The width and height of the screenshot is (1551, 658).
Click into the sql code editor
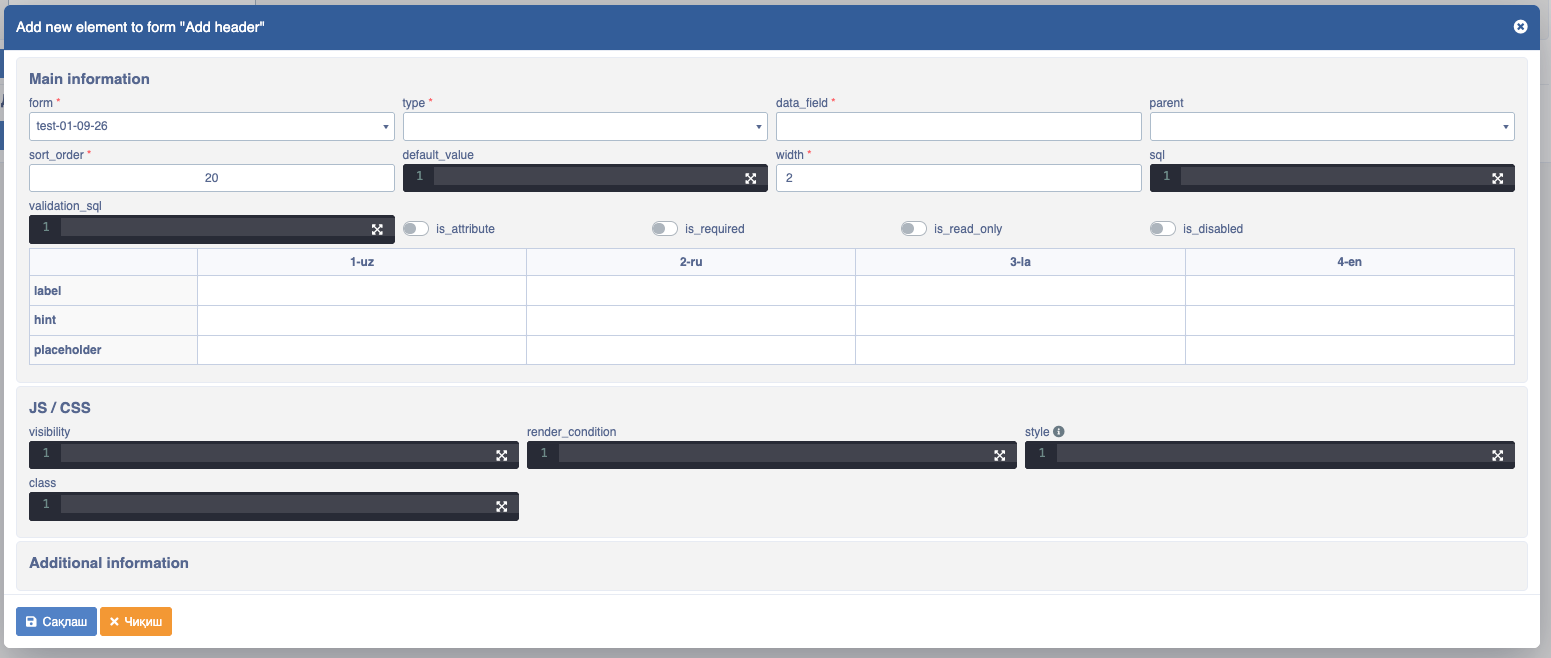pyautogui.click(x=1332, y=178)
